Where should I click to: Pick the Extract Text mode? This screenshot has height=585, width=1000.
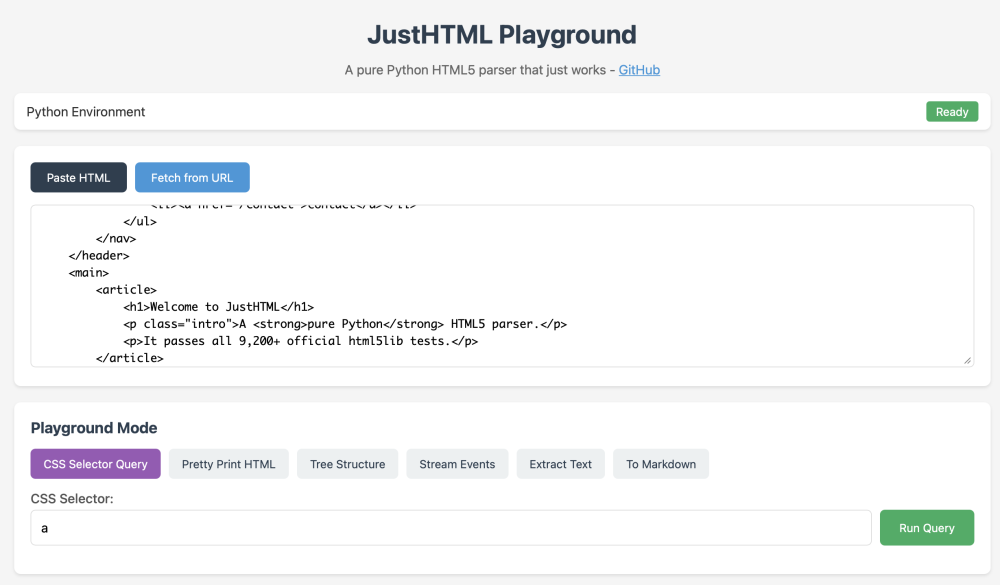[x=560, y=464]
